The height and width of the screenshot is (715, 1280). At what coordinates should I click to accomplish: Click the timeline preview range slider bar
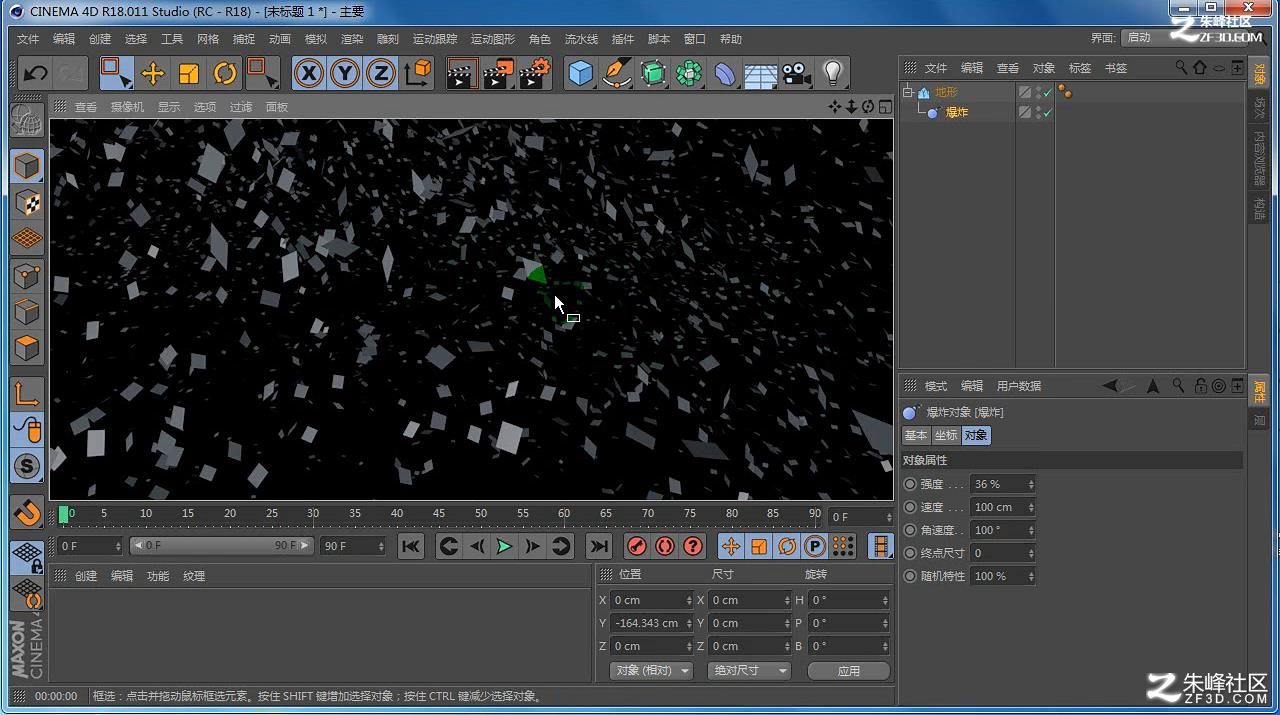click(x=222, y=546)
